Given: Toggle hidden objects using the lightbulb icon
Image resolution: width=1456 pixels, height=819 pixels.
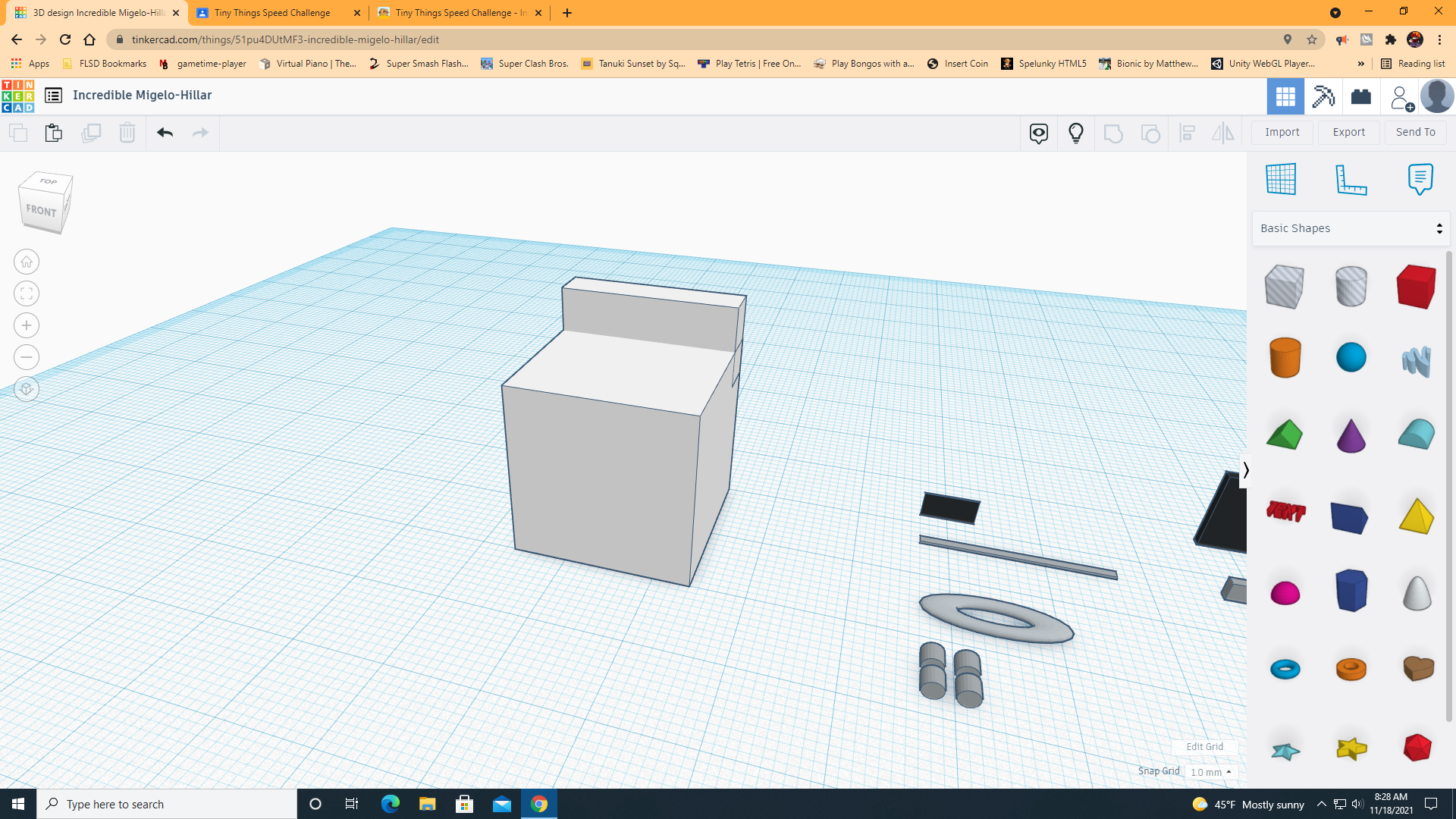Looking at the screenshot, I should (x=1075, y=133).
